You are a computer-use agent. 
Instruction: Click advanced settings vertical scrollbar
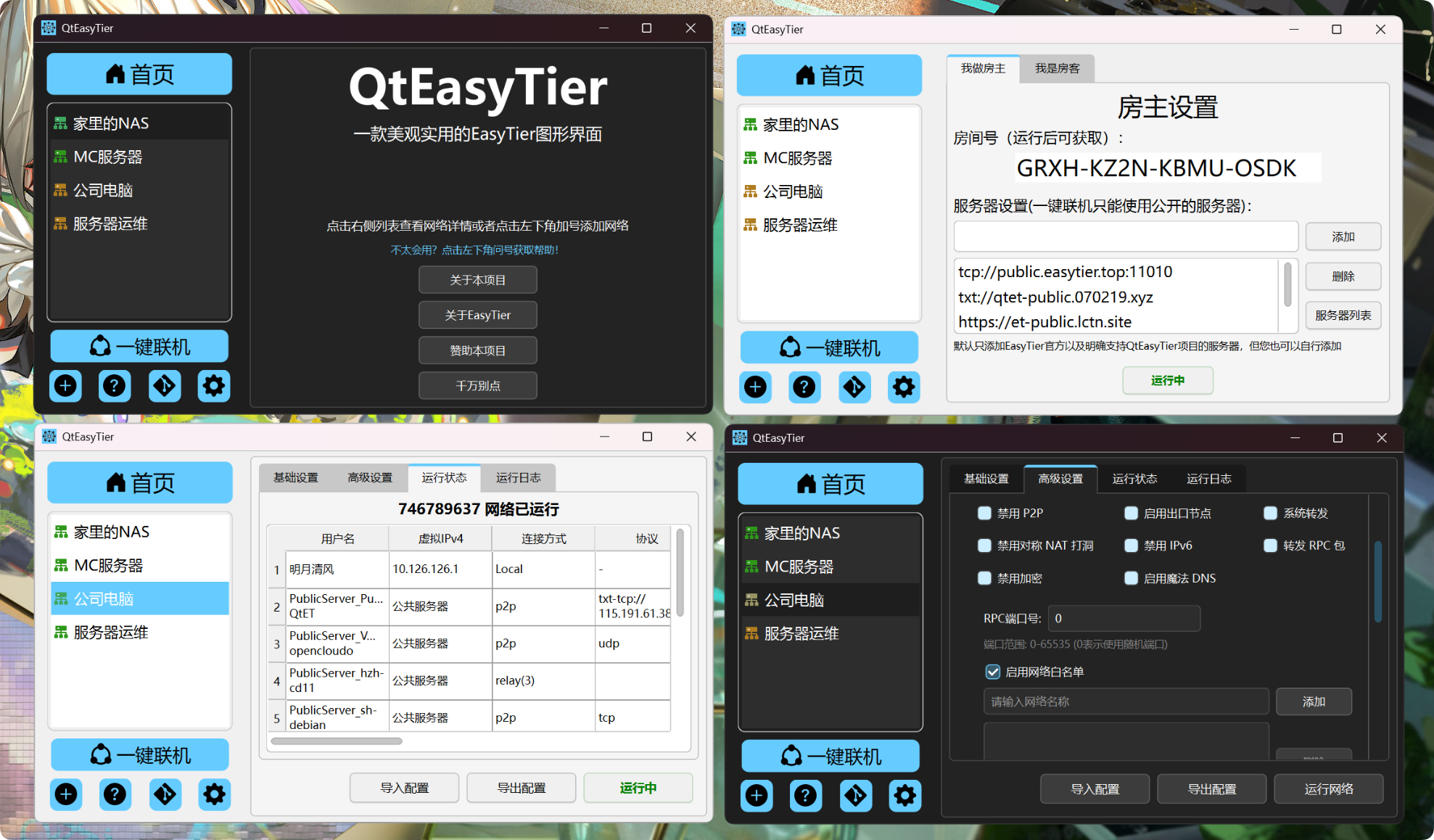coord(1377,581)
